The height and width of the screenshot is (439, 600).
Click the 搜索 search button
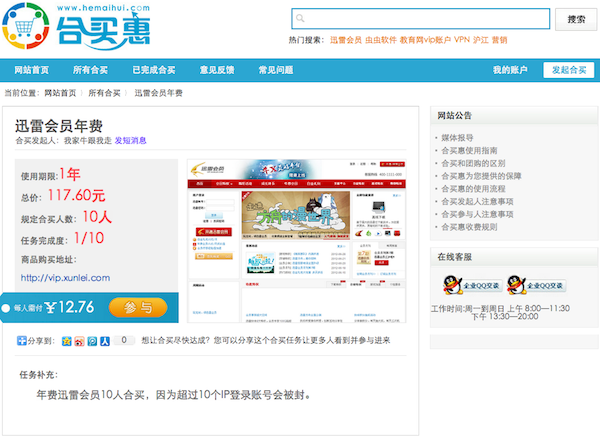576,19
